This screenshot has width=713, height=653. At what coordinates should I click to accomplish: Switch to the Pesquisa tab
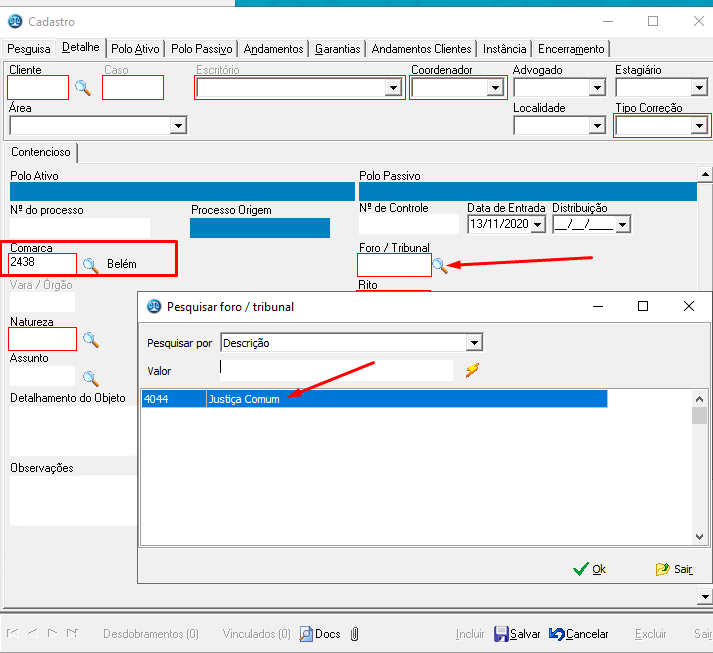(x=29, y=49)
